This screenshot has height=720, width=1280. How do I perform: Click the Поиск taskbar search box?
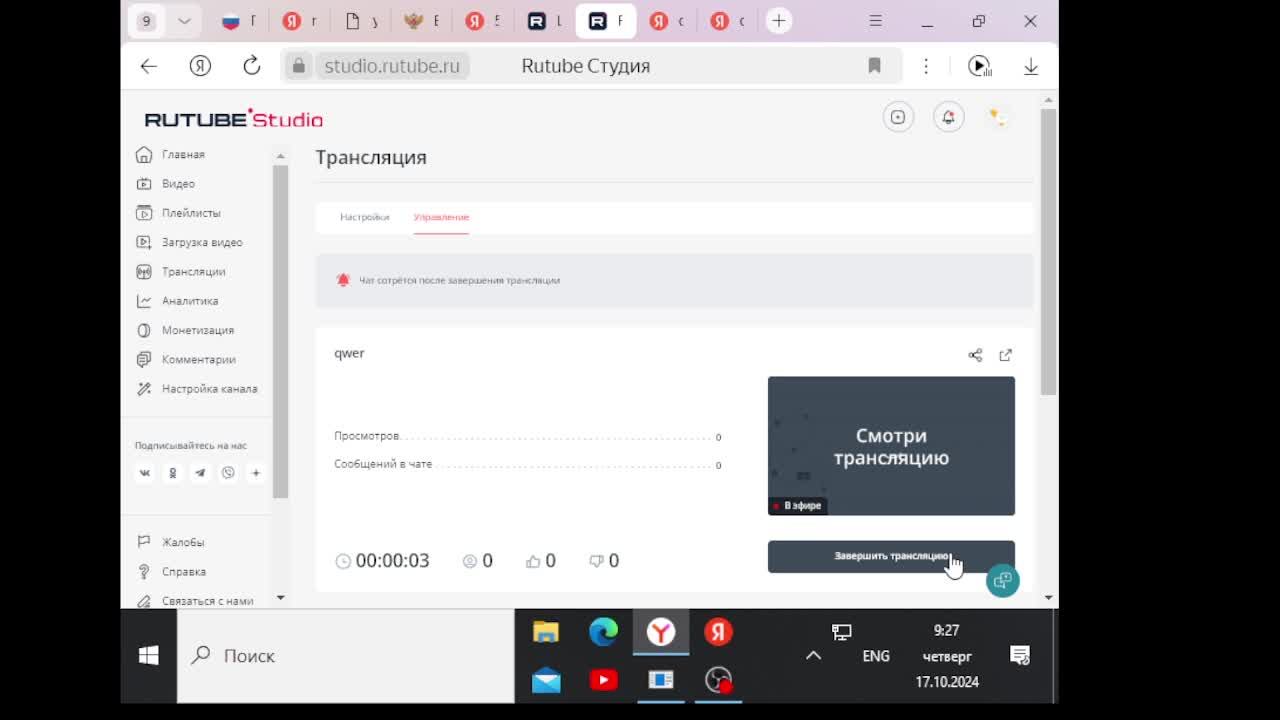click(x=346, y=656)
